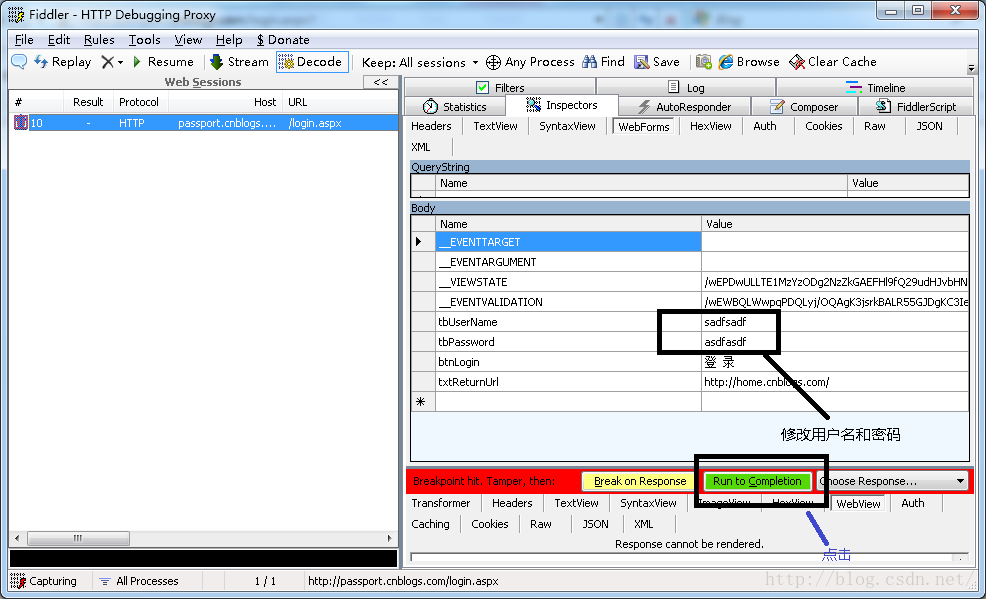Click the comment balloon toolbar icon

(19, 62)
